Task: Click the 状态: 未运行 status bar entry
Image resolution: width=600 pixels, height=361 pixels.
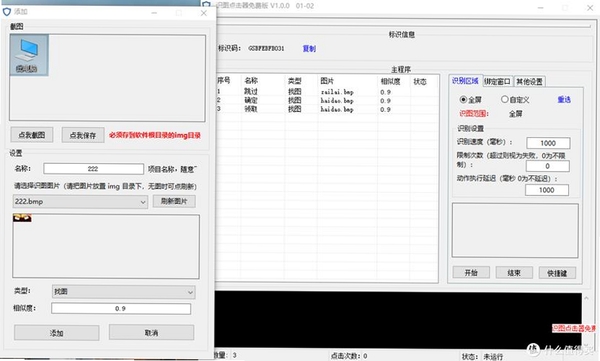Action: tap(483, 356)
